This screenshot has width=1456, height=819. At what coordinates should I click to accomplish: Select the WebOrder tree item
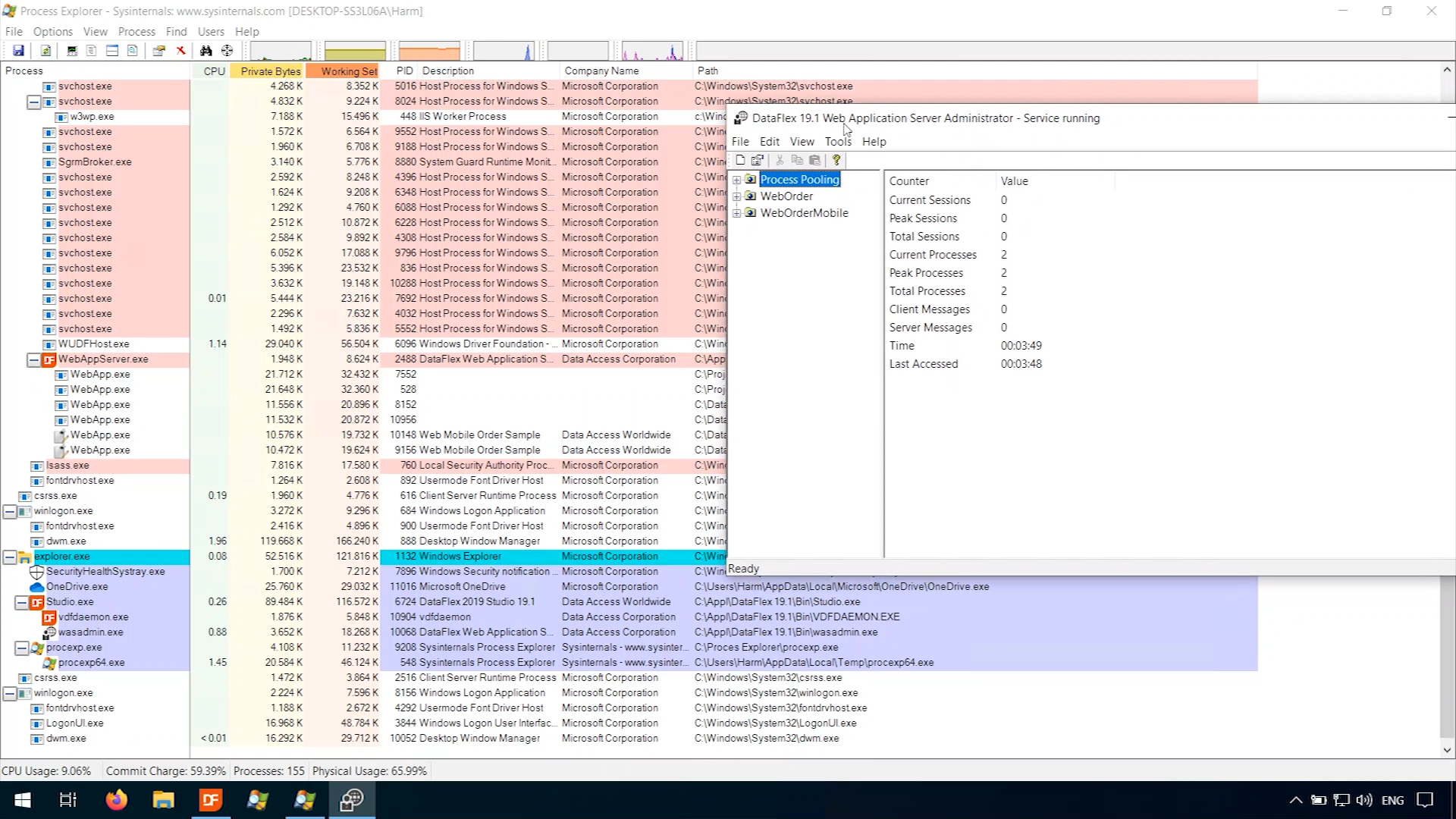pyautogui.click(x=786, y=196)
